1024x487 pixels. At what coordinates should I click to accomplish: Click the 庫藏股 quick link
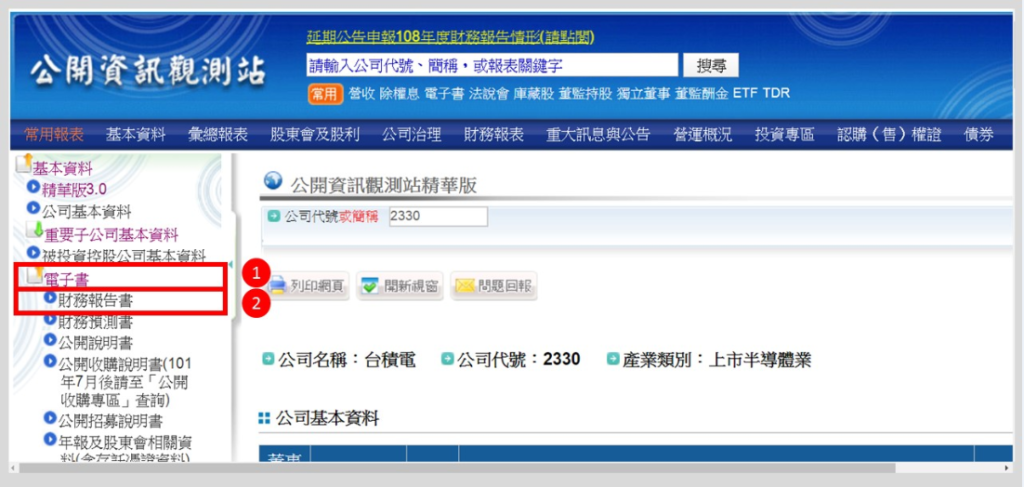click(534, 93)
